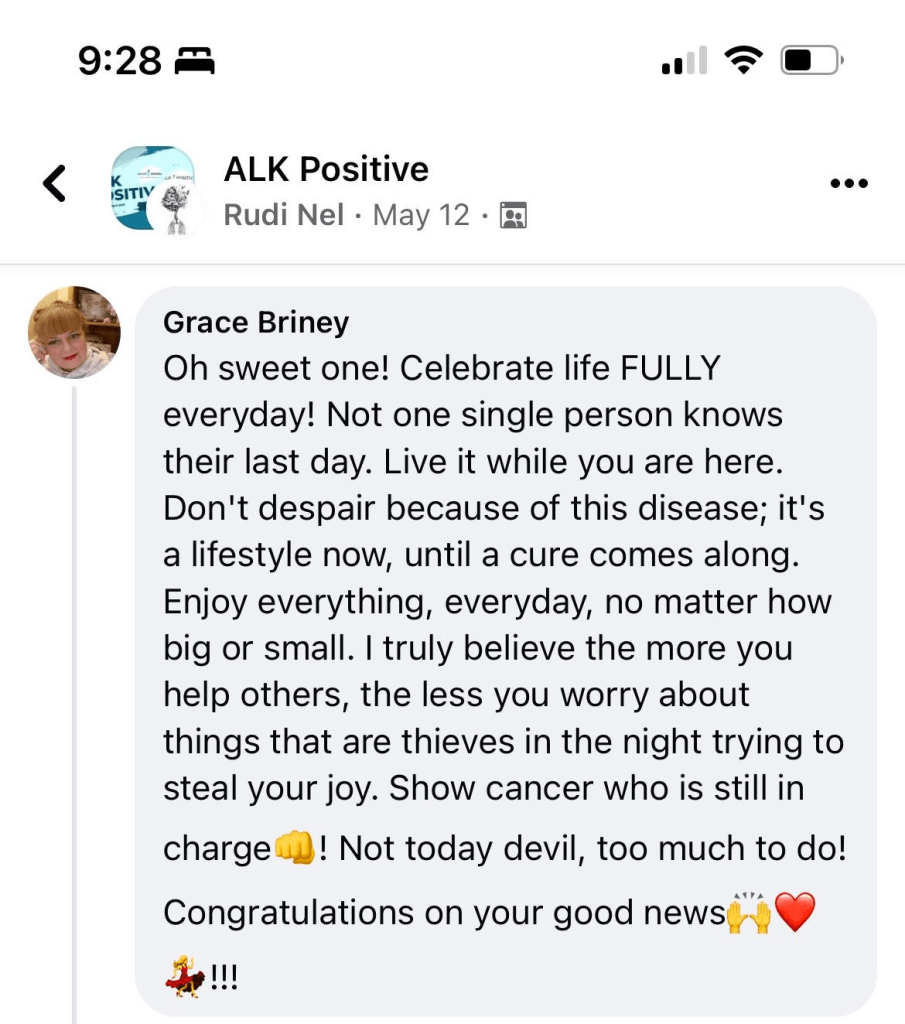
Task: Open Rudi Nel's profile name
Action: pos(284,215)
